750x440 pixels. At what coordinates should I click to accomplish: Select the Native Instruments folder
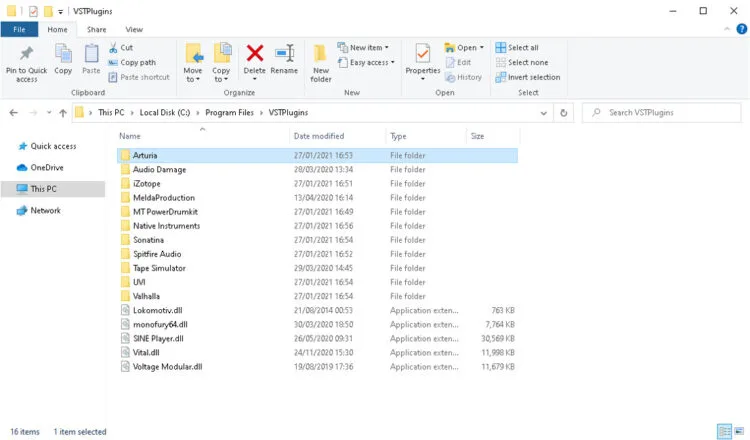pos(318,226)
